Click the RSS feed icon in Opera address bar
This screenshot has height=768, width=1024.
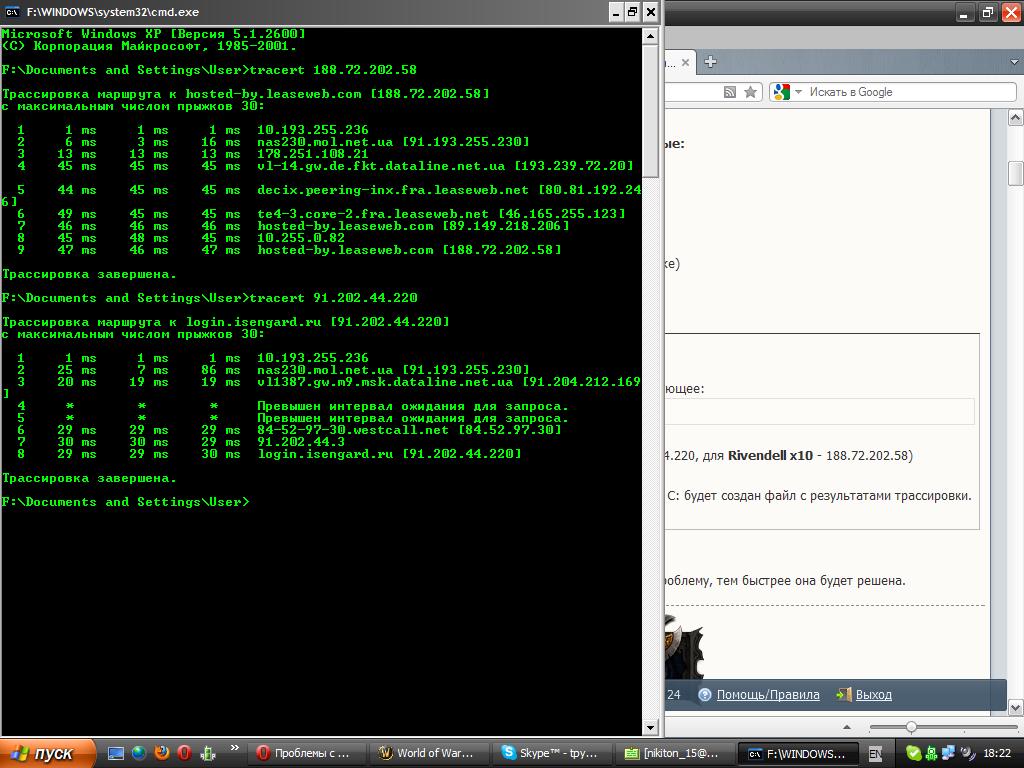coord(730,93)
